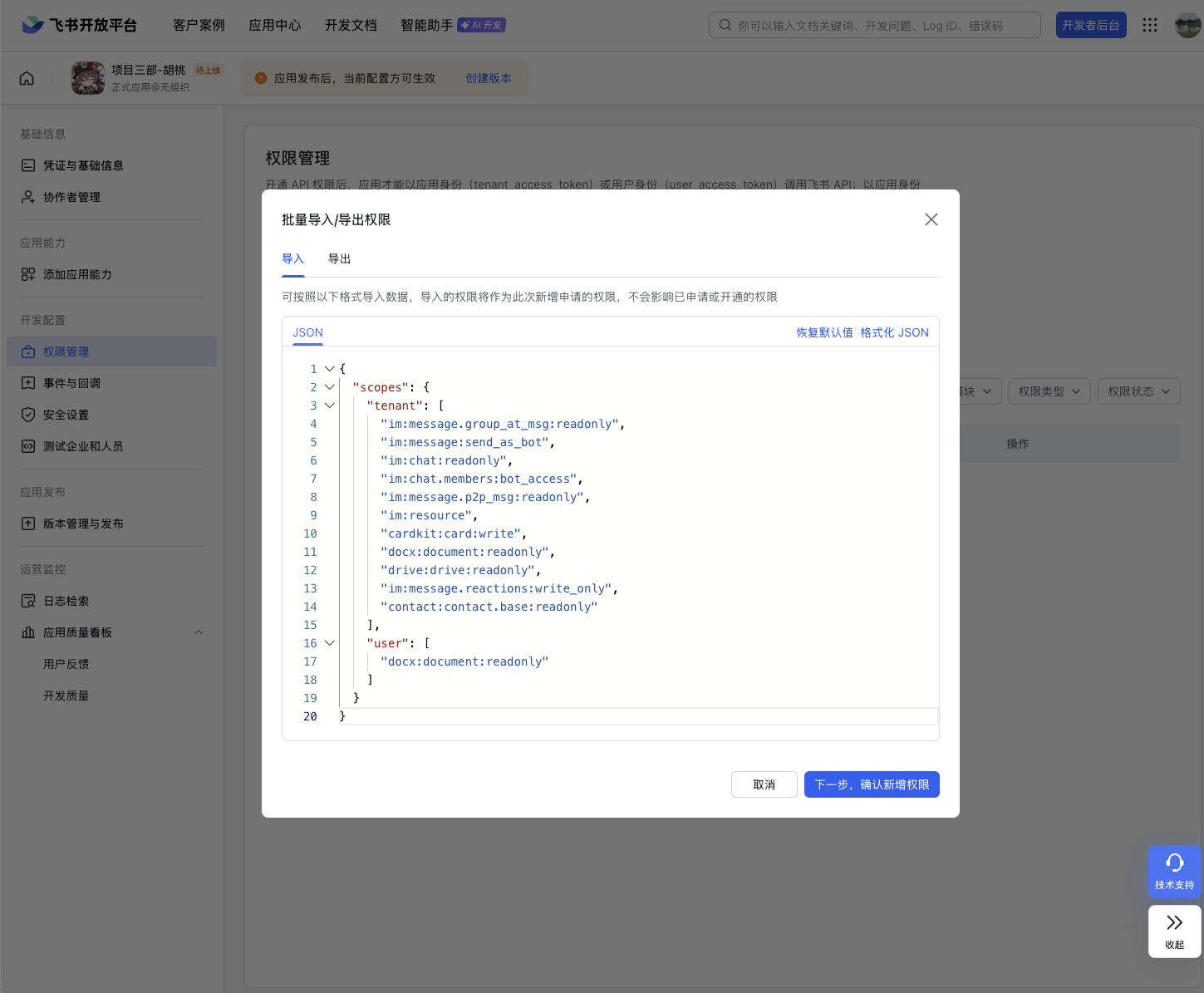Collapse the user scopes array on line 16
Viewport: 1204px width, 993px height.
(329, 642)
